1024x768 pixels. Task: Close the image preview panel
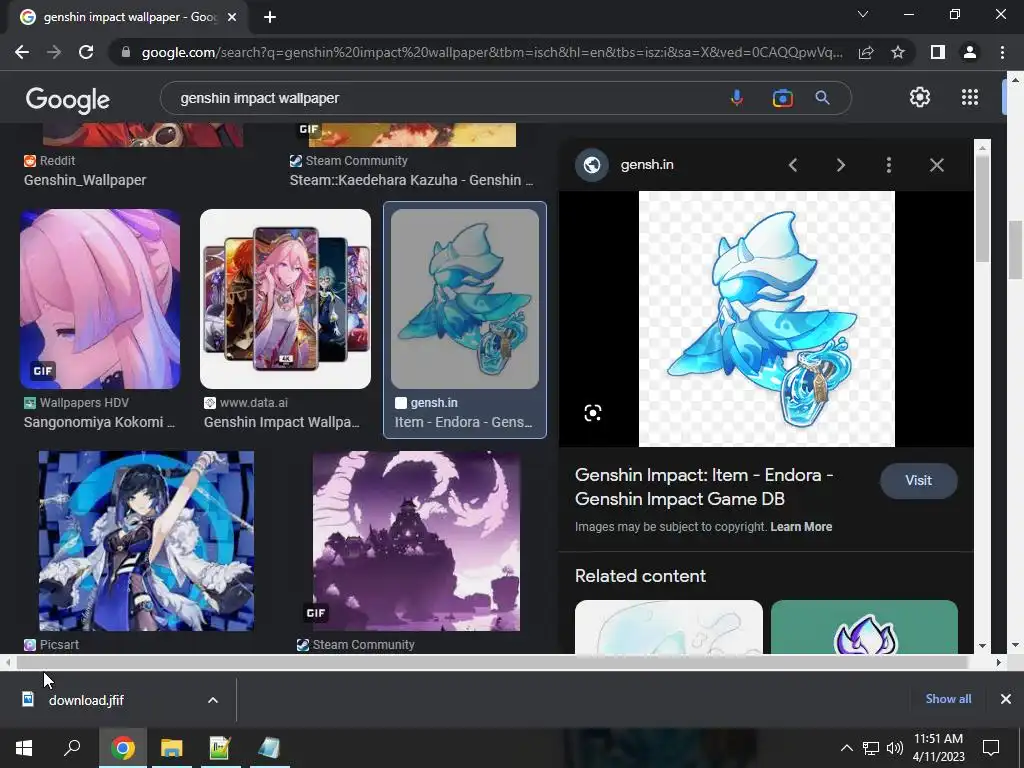(936, 165)
